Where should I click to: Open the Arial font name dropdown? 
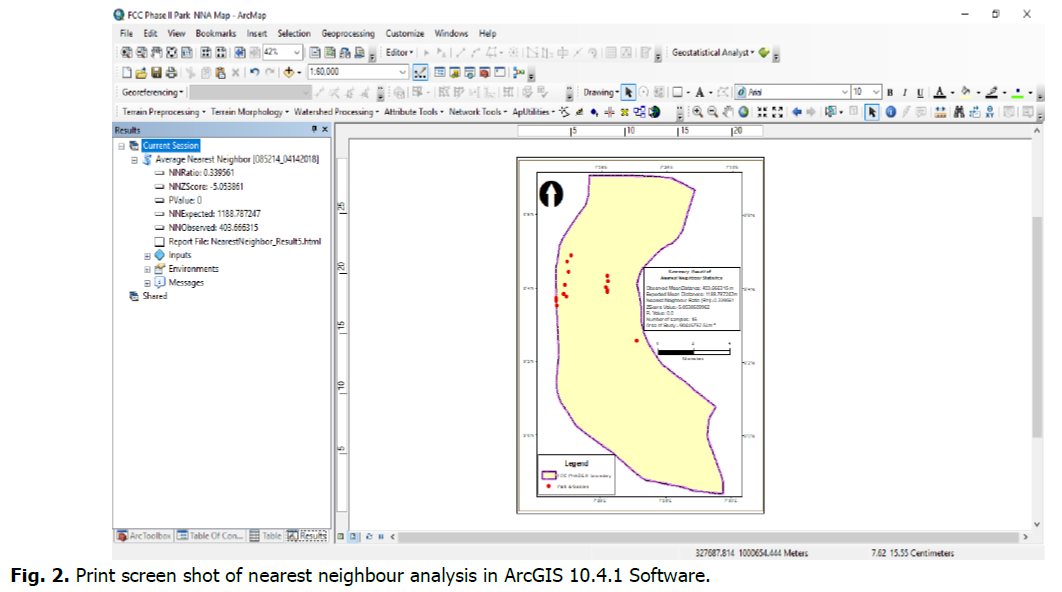click(x=843, y=92)
